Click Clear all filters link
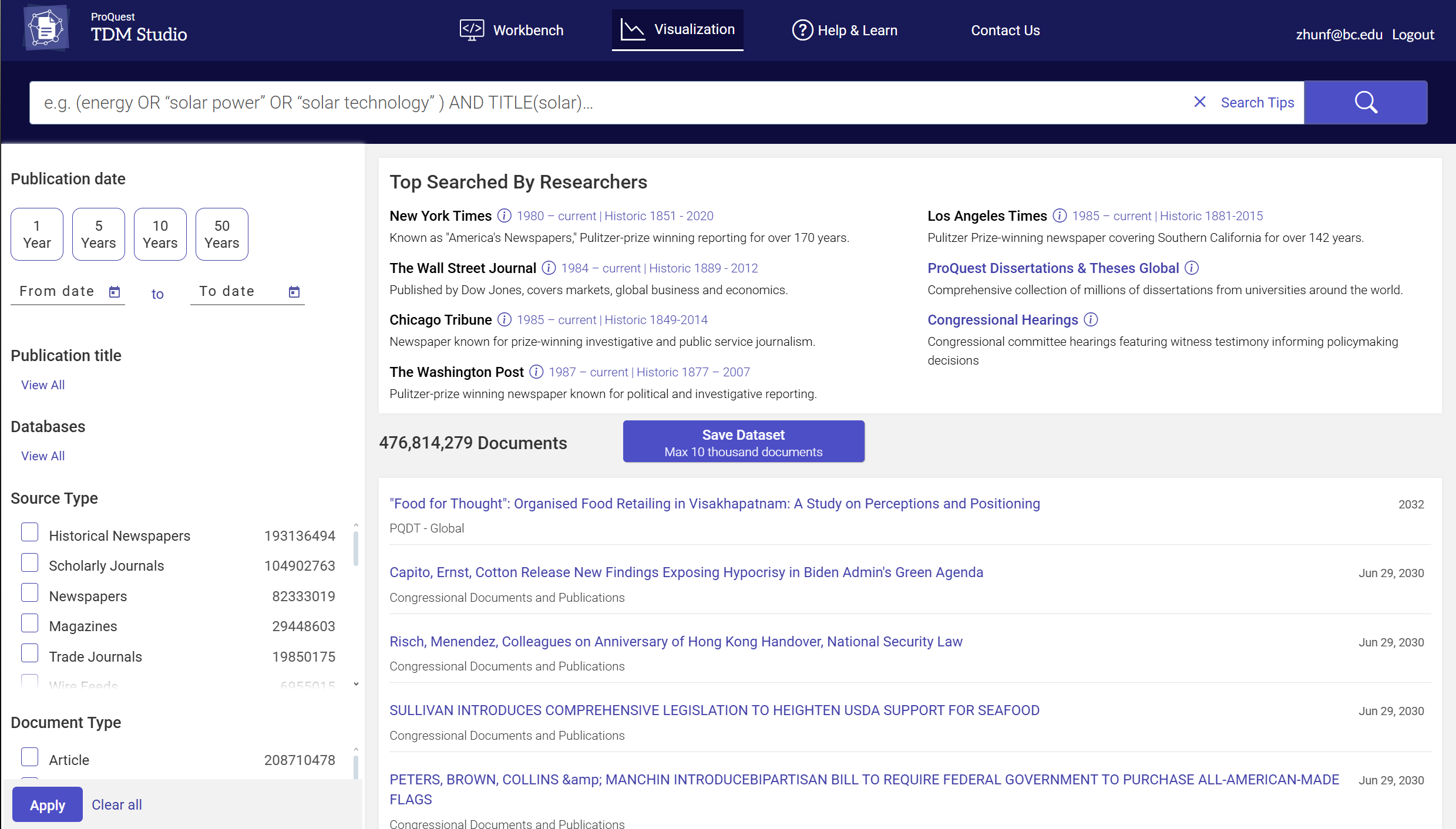 pyautogui.click(x=117, y=805)
